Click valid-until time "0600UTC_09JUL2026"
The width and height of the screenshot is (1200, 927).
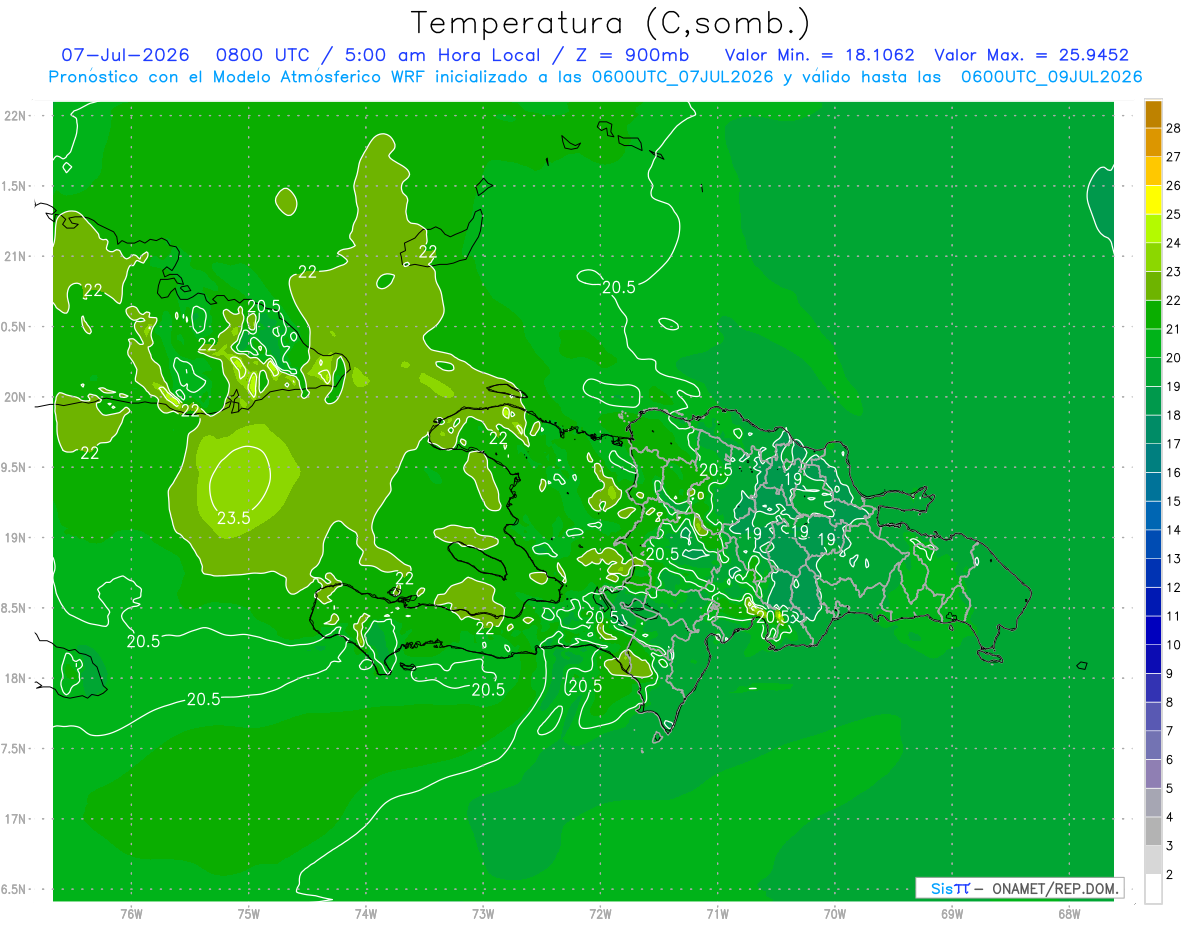(x=1051, y=77)
